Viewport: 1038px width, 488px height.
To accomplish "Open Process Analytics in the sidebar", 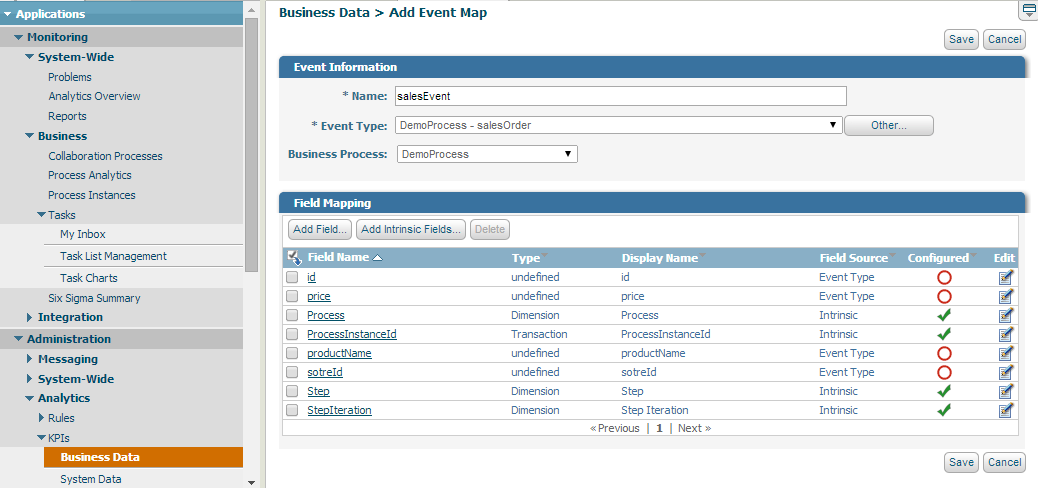I will pyautogui.click(x=90, y=175).
